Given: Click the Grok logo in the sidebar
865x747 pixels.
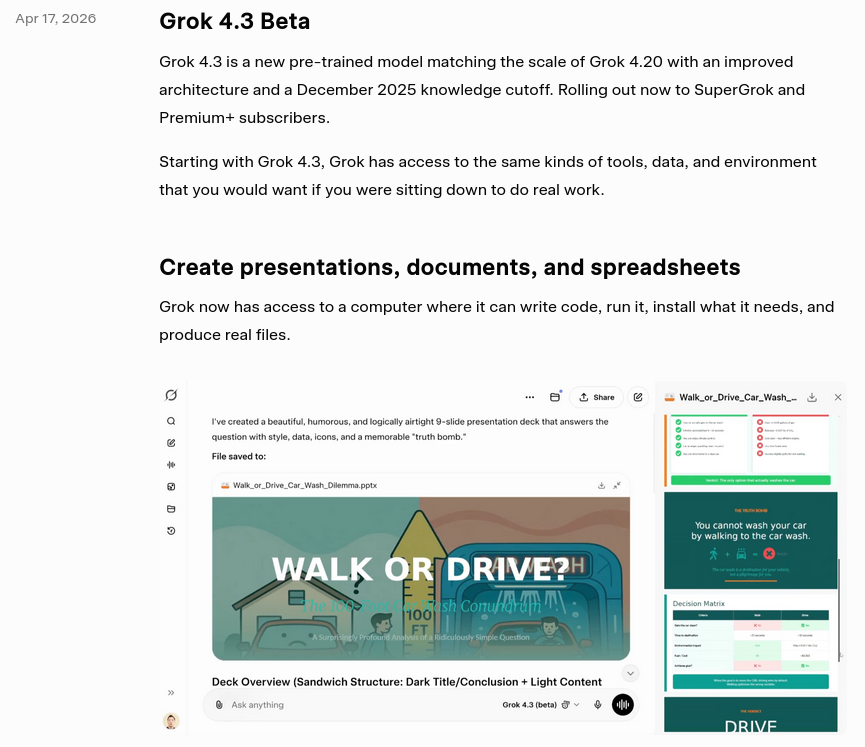Looking at the screenshot, I should (171, 395).
